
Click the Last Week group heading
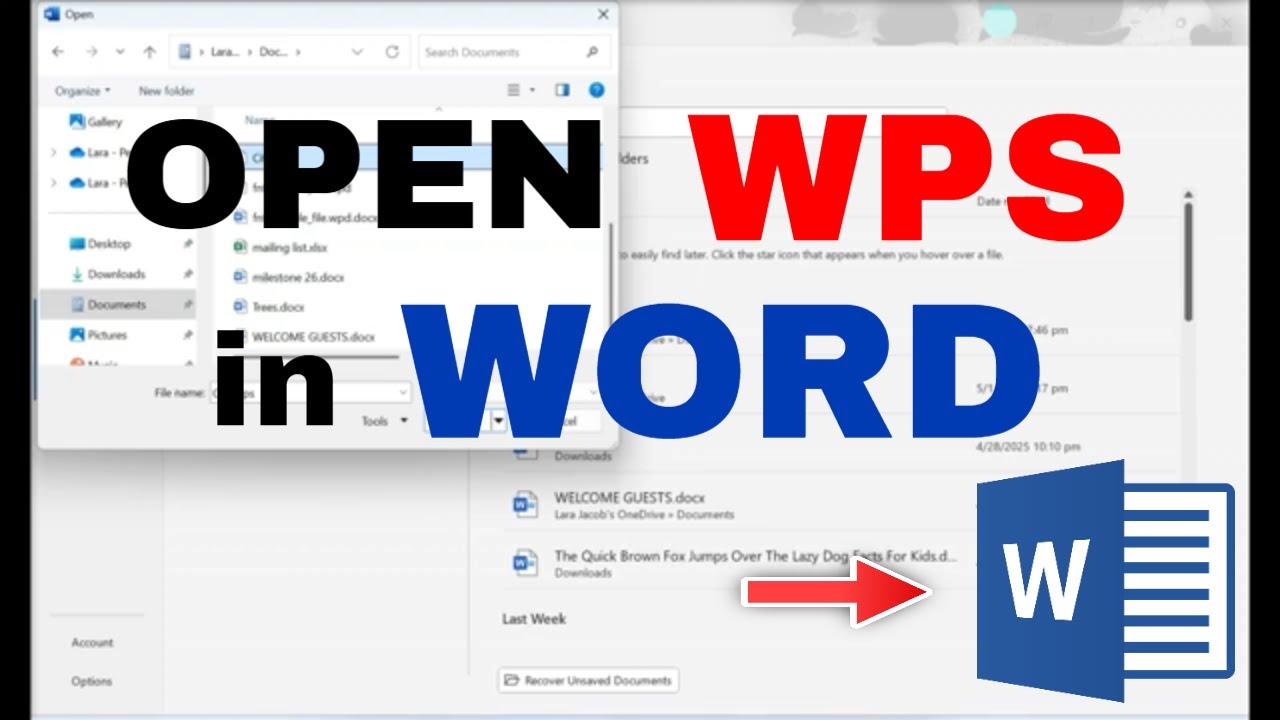[534, 619]
